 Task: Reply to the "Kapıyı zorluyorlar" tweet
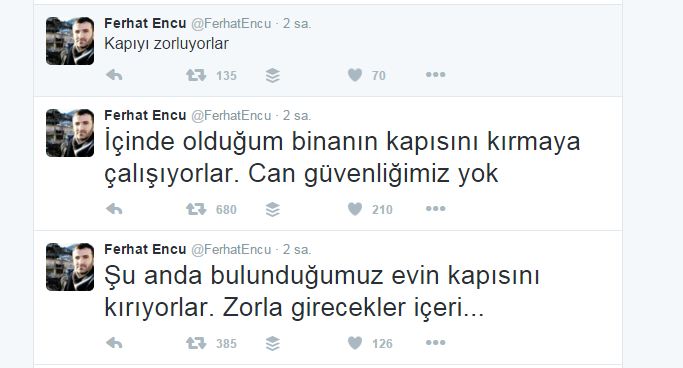click(114, 75)
